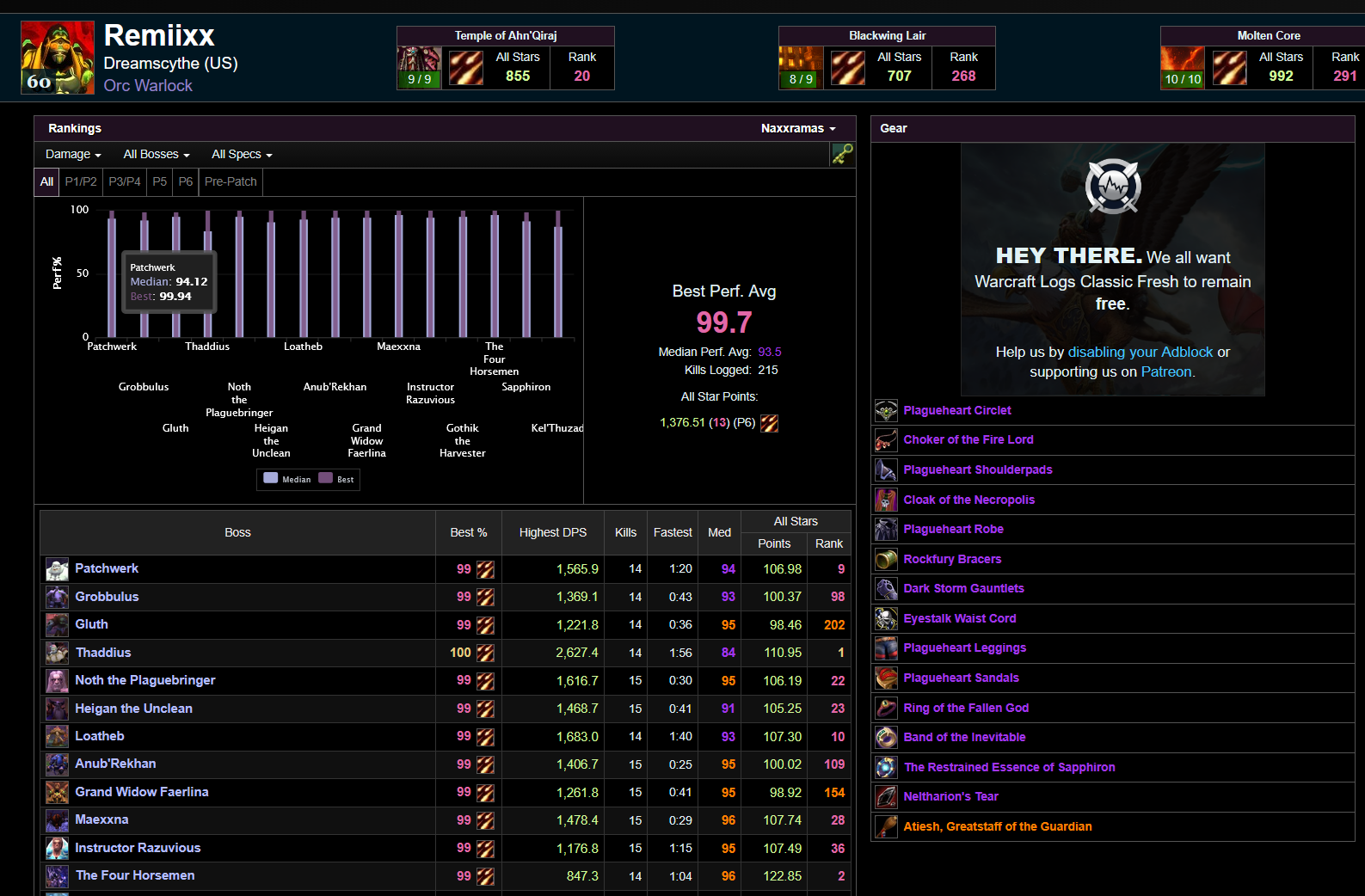Click the Instructor Razuvious boss icon
Viewport: 1365px width, 896px height.
coord(57,848)
